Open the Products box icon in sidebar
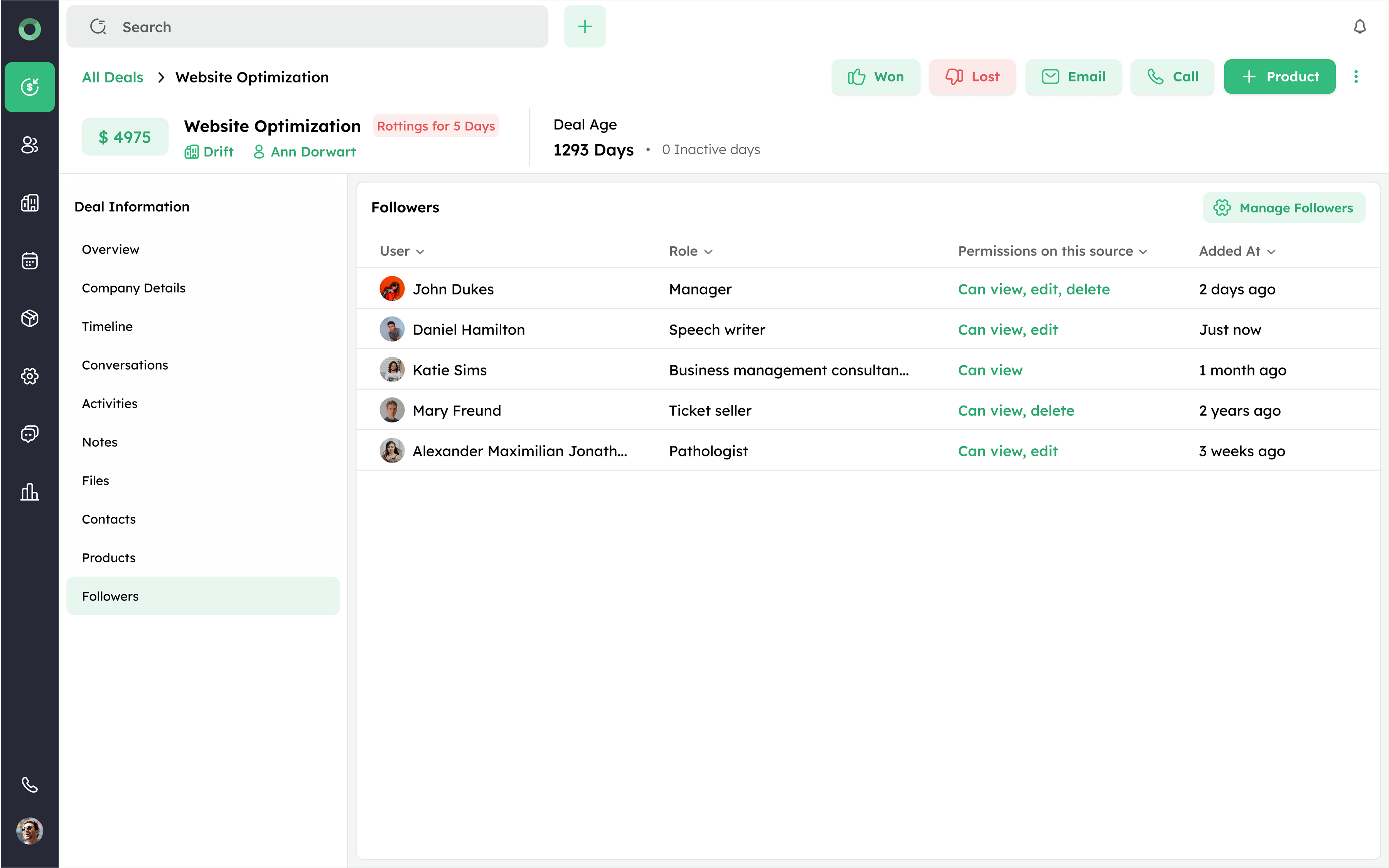Viewport: 1389px width, 868px height. coord(29,318)
